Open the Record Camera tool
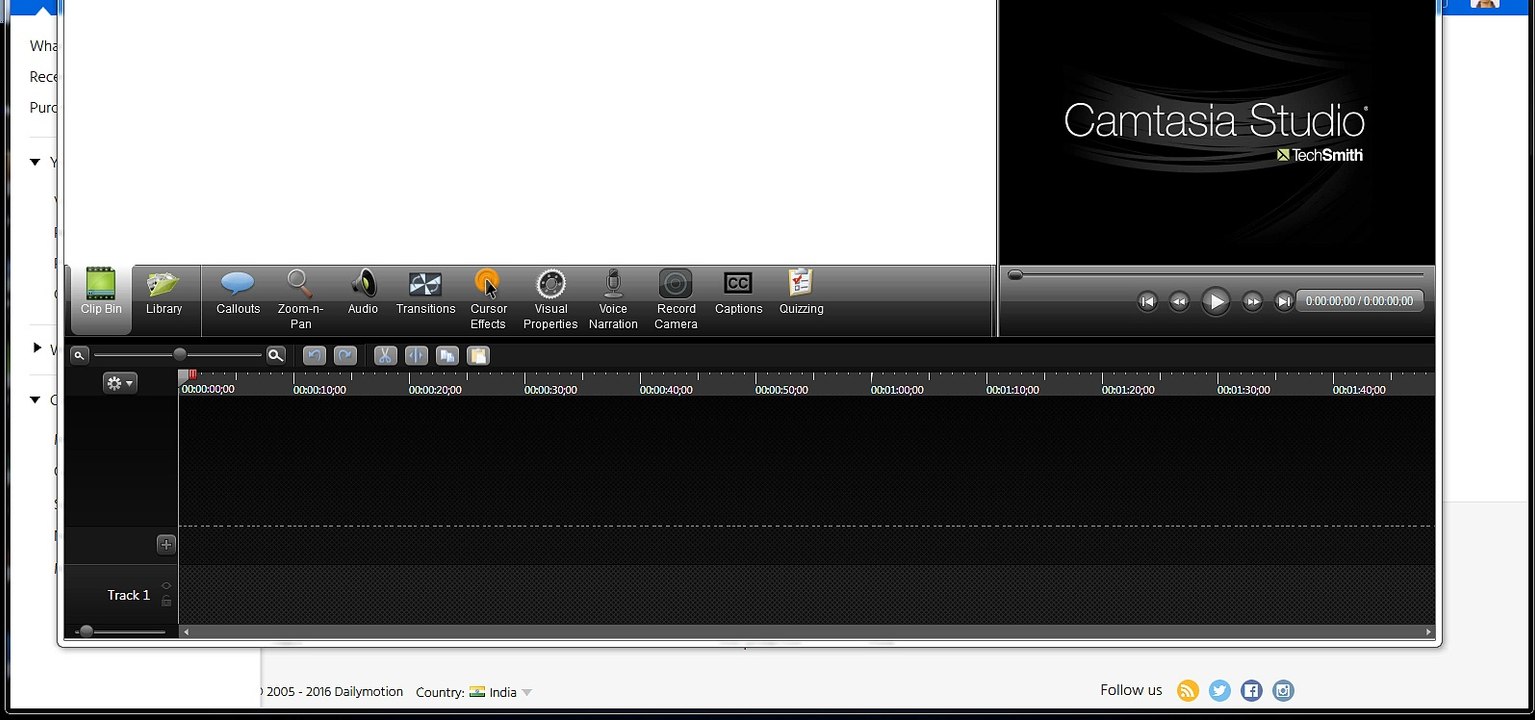Image resolution: width=1535 pixels, height=720 pixels. pyautogui.click(x=676, y=300)
